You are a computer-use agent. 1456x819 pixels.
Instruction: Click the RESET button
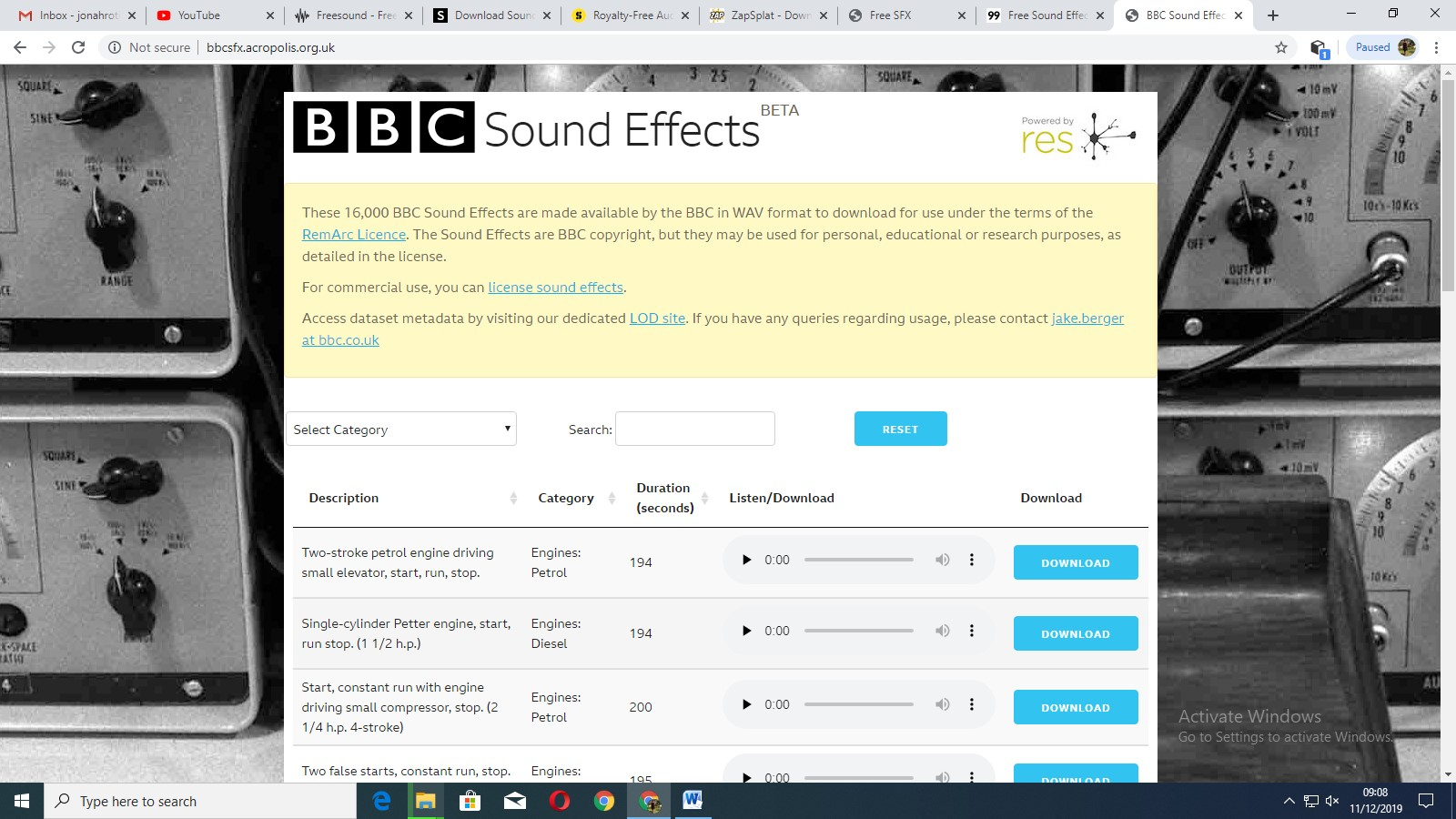[900, 429]
